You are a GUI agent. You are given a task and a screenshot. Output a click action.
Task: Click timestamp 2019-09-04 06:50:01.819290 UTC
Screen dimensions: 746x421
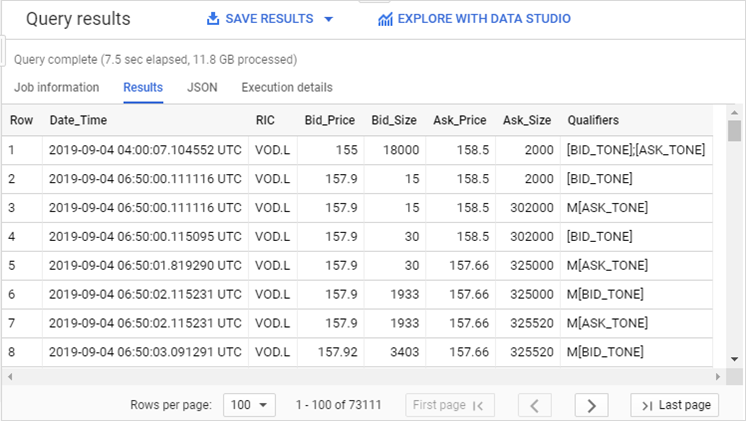pos(145,265)
